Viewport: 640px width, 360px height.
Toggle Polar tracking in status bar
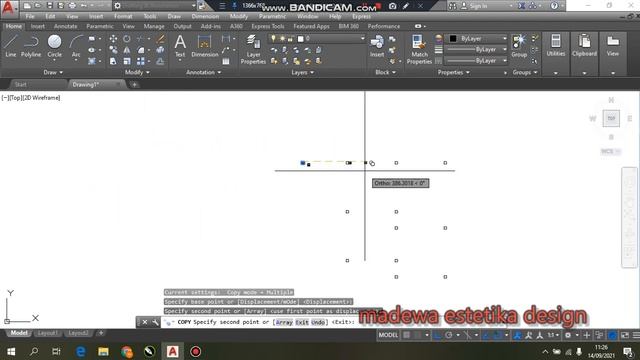coord(449,335)
